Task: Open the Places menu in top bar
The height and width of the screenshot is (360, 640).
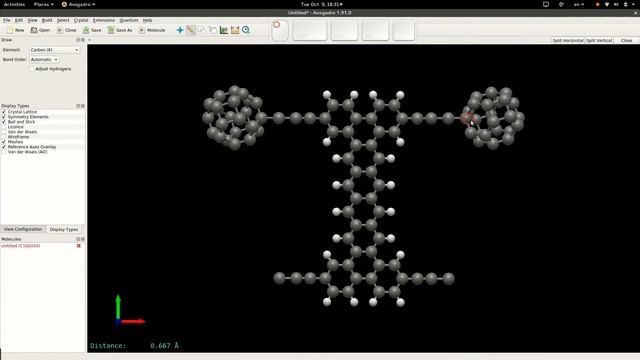Action: 43,4
